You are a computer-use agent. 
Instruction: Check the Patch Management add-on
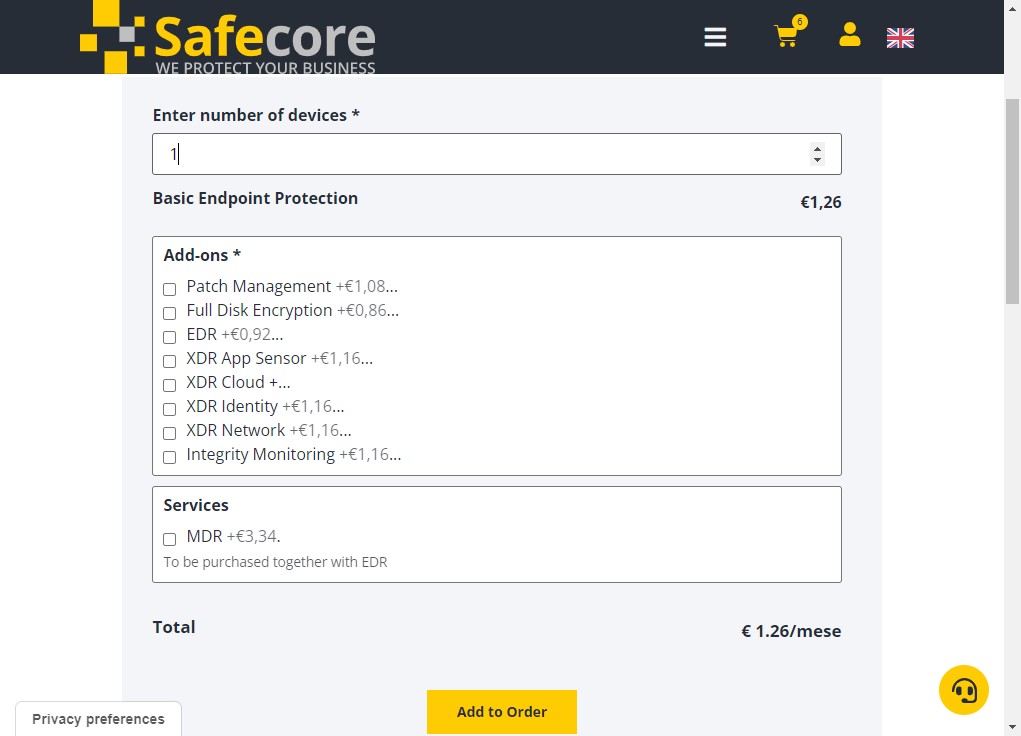169,289
